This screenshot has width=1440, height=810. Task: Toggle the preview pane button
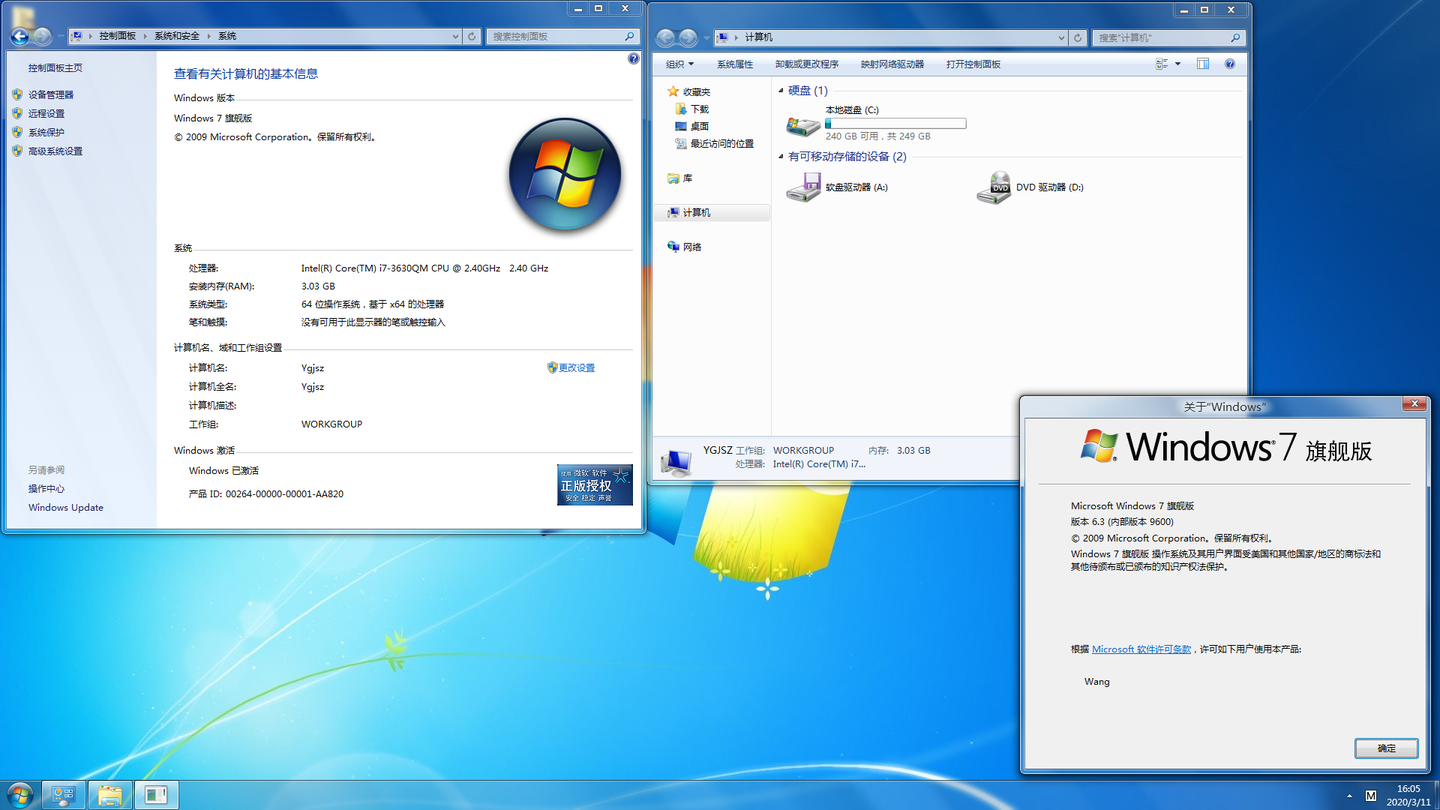click(1203, 64)
